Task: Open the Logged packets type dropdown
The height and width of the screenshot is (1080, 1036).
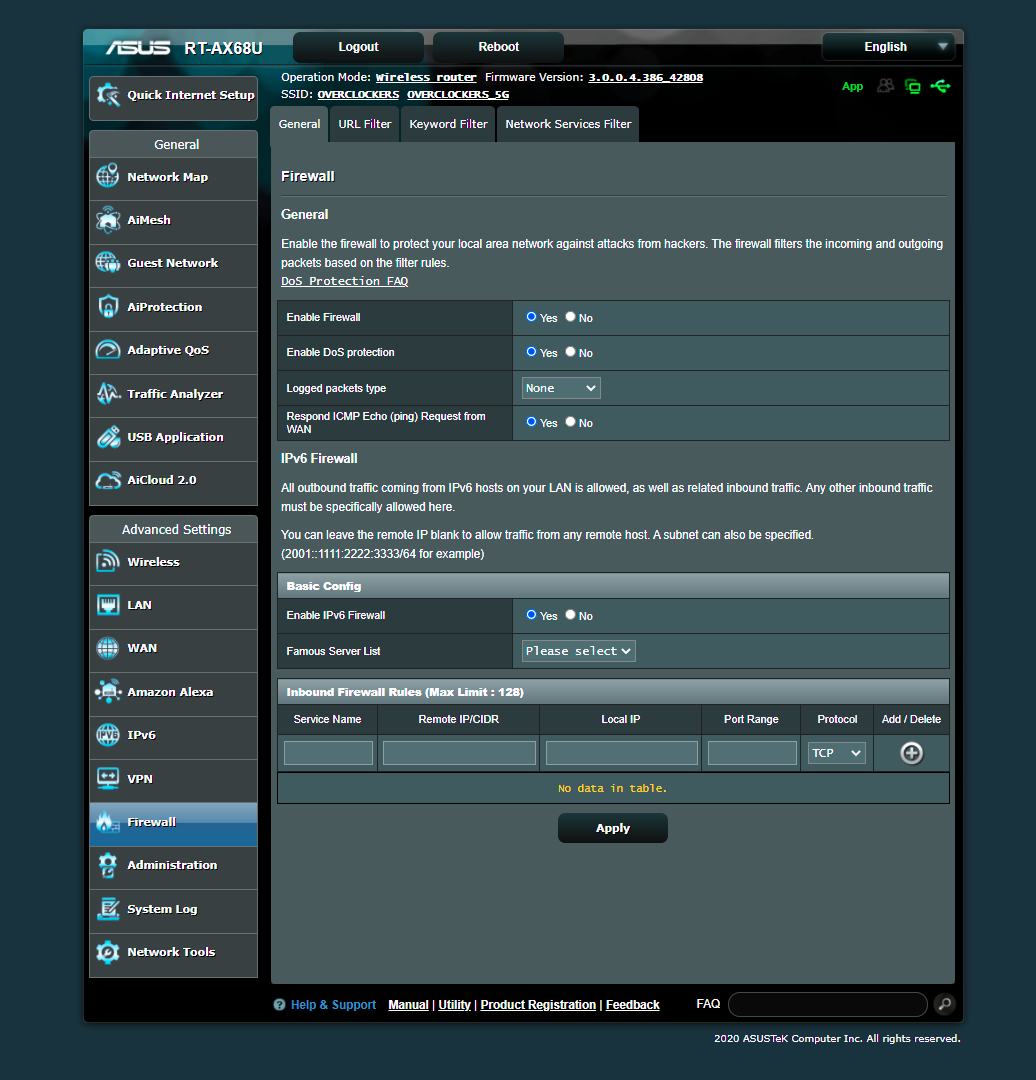Action: (x=561, y=388)
